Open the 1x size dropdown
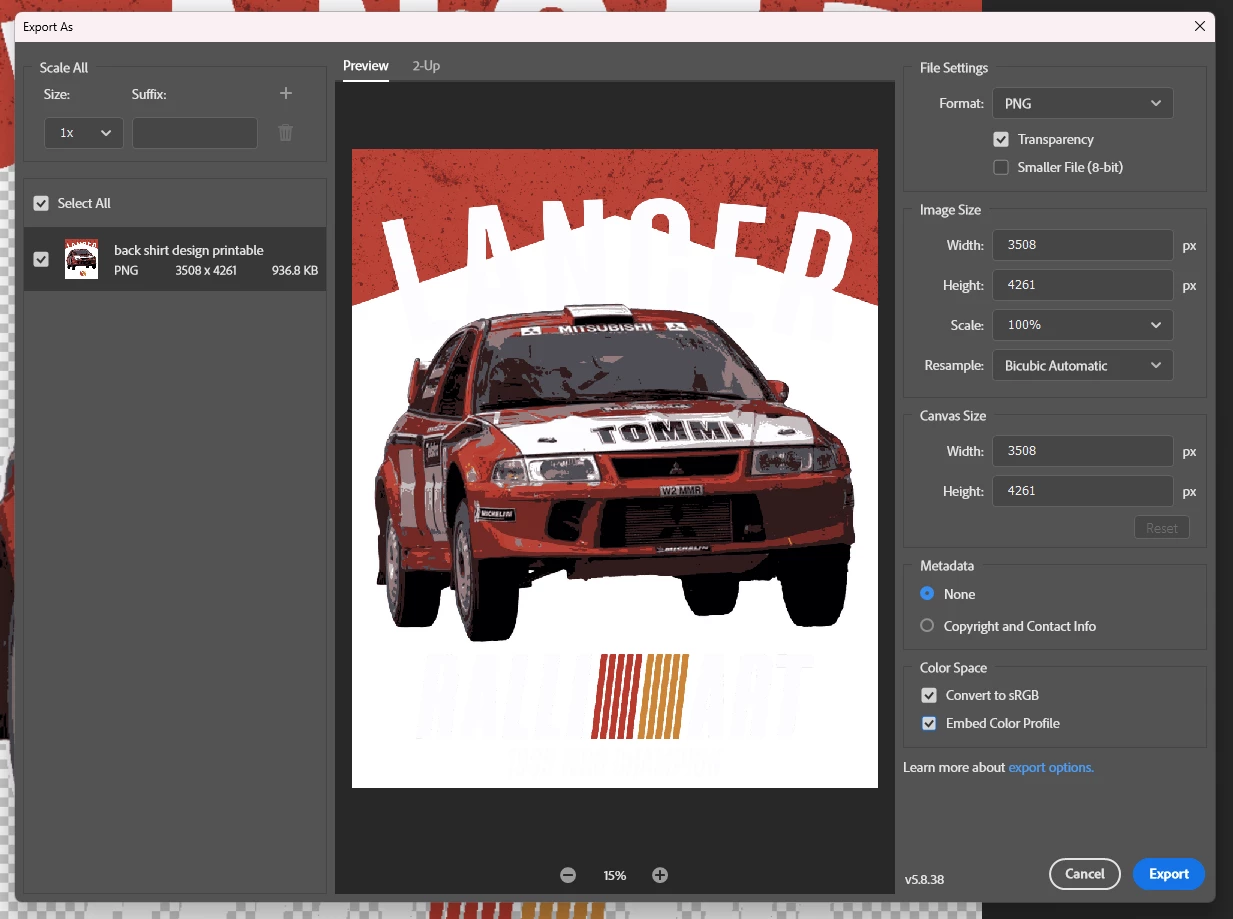Screen dimensions: 1233x919 (x=84, y=133)
